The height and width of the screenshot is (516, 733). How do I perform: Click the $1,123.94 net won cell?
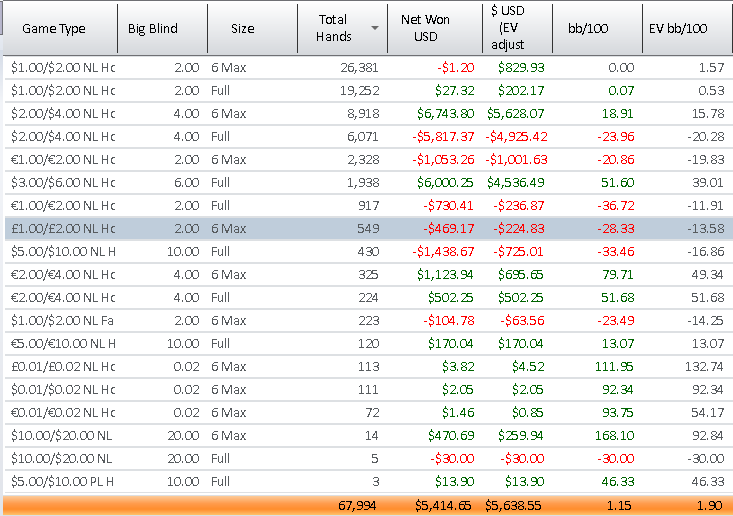tap(445, 274)
